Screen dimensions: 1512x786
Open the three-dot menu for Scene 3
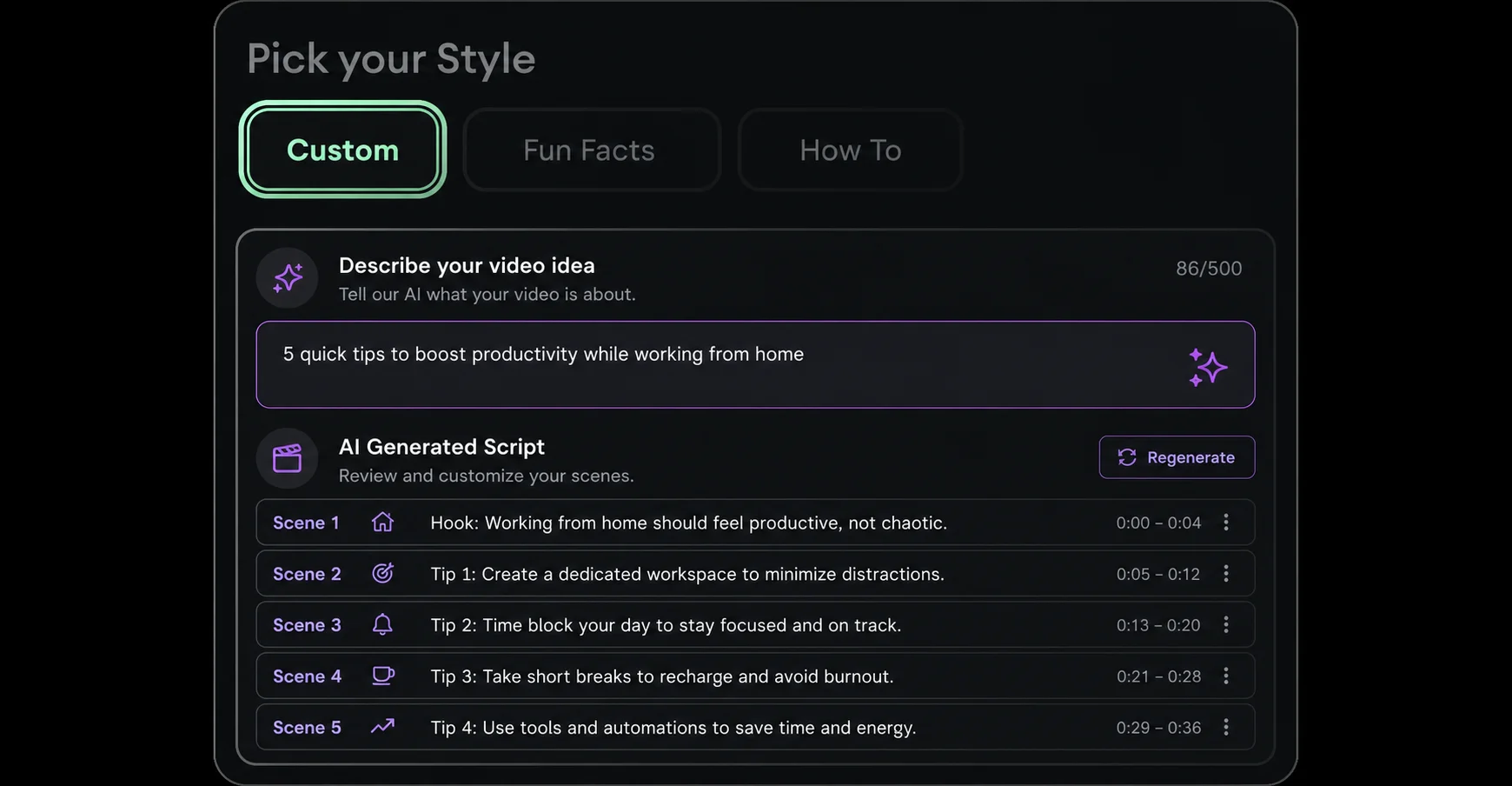coord(1226,624)
